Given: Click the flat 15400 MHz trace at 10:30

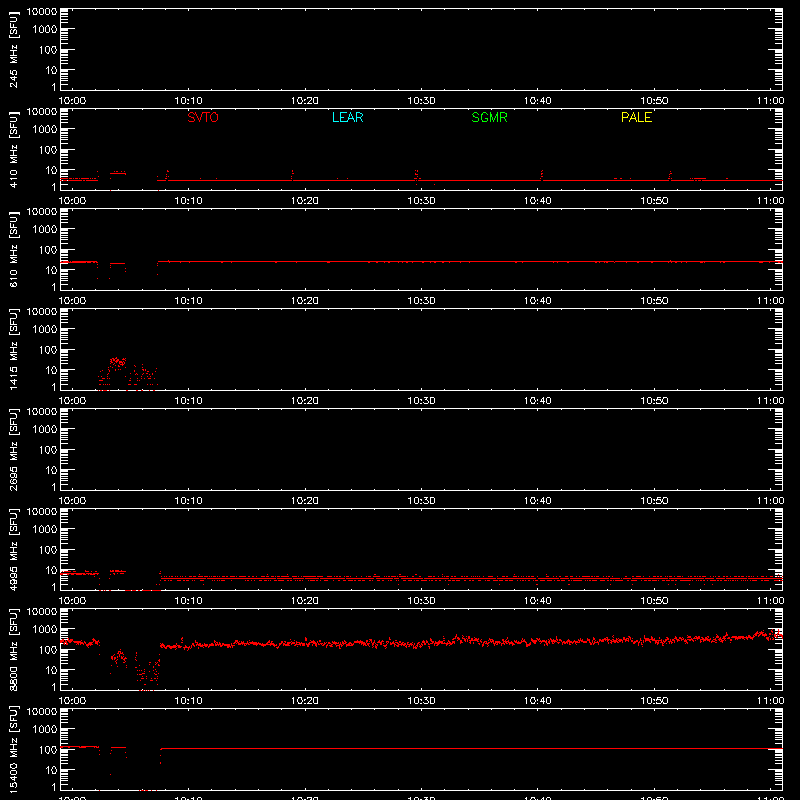Looking at the screenshot, I should click(421, 748).
